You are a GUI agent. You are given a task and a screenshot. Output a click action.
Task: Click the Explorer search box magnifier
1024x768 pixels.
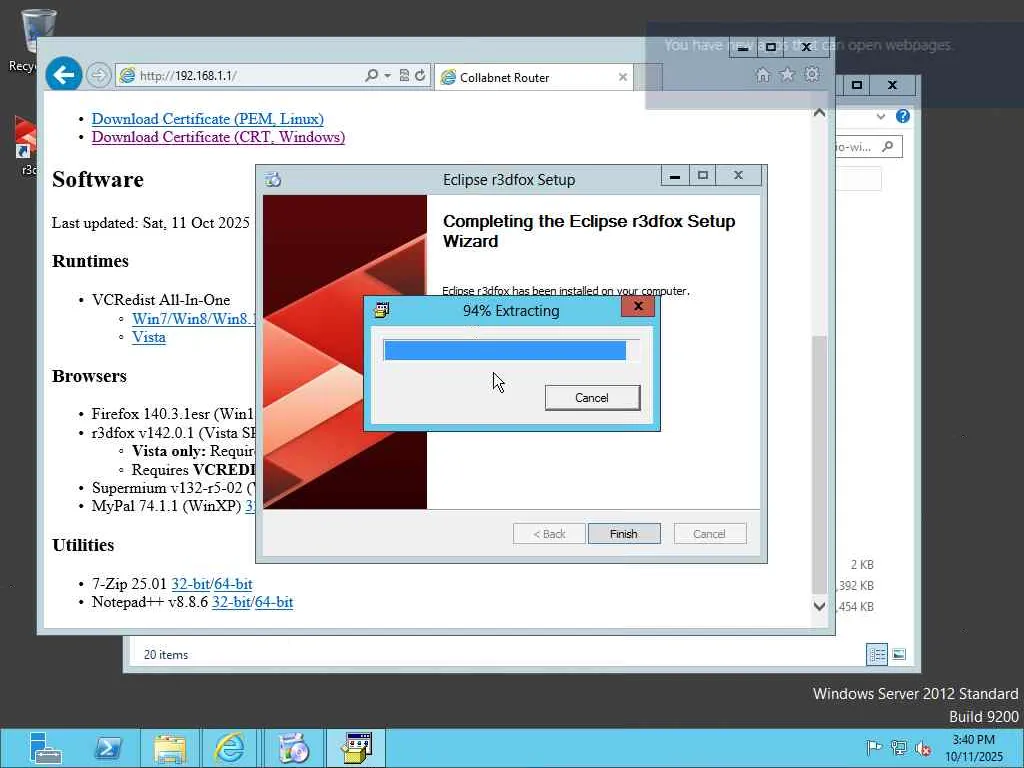point(888,147)
